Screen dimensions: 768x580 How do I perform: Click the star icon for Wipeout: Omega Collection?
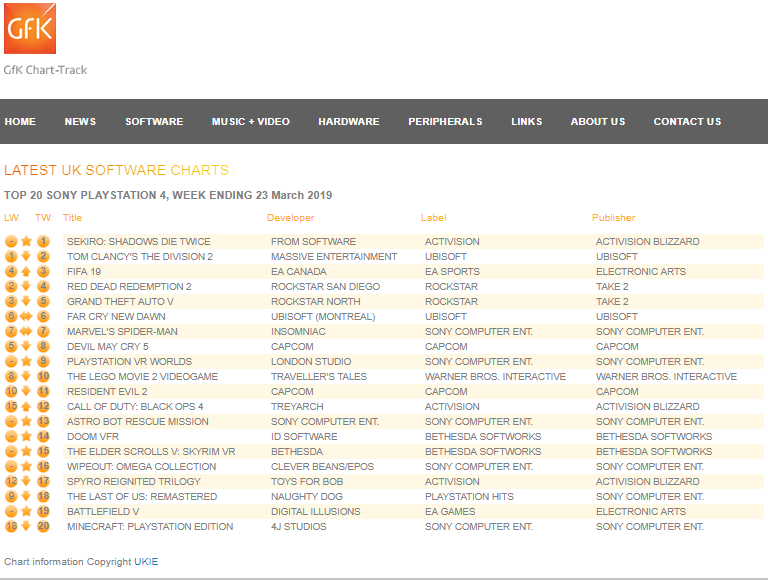[26, 466]
